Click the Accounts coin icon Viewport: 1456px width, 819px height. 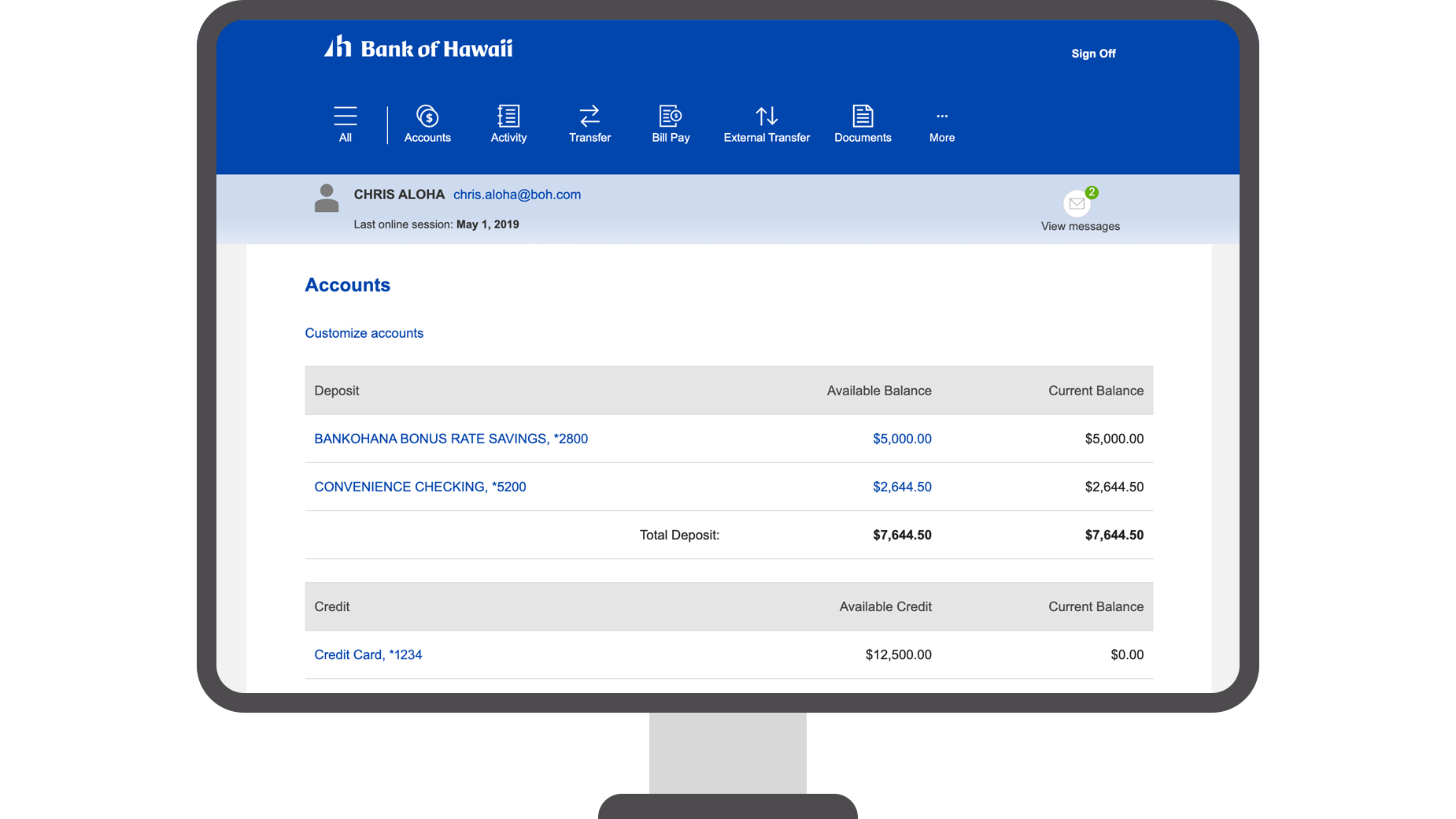(427, 116)
